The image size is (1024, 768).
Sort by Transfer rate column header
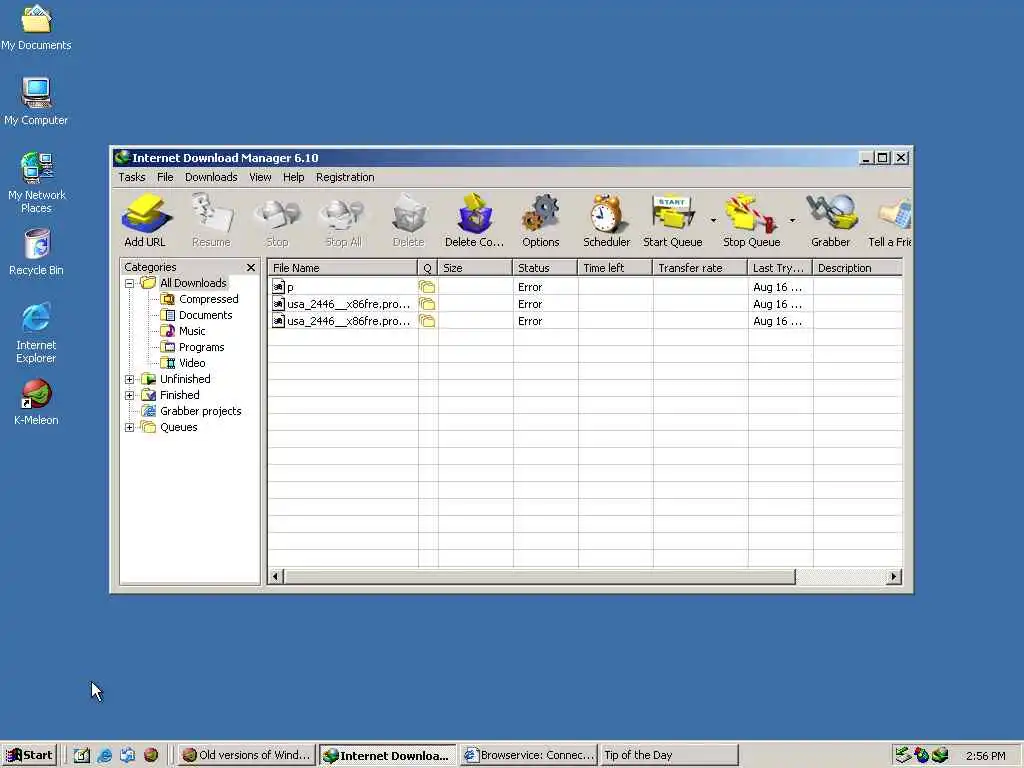click(x=699, y=268)
